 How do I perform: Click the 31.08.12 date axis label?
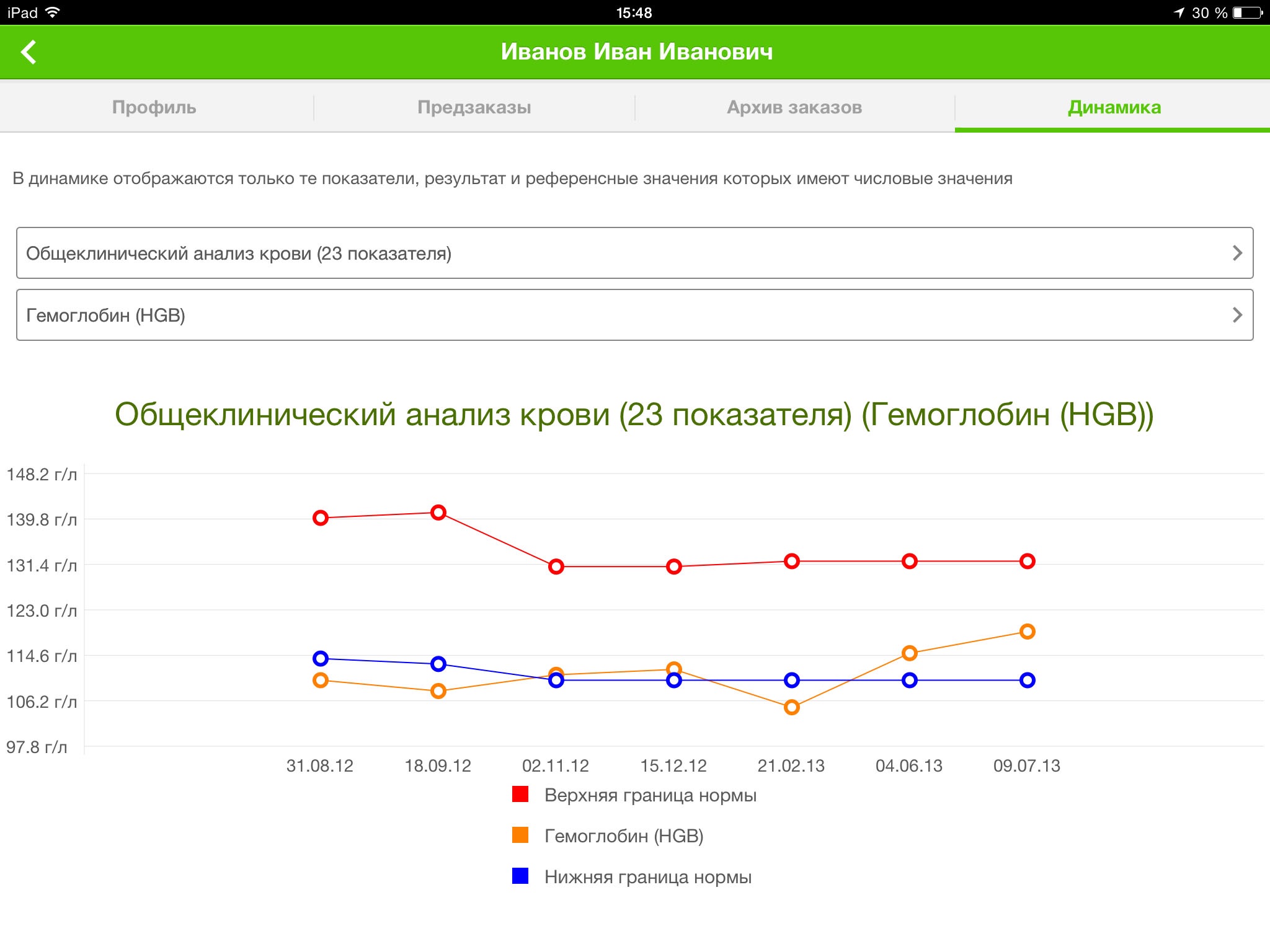click(320, 766)
